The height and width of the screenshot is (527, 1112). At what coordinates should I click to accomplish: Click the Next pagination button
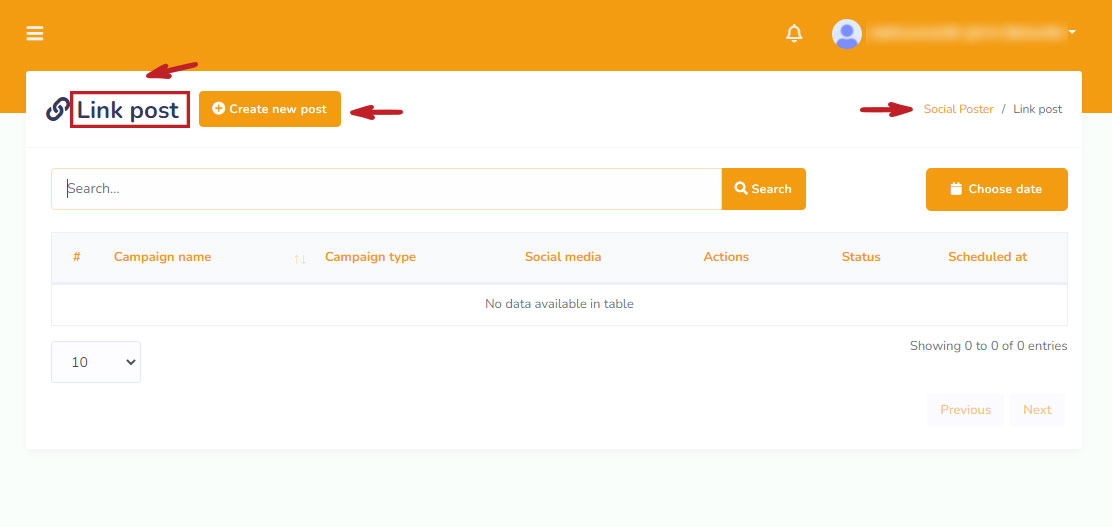point(1037,410)
